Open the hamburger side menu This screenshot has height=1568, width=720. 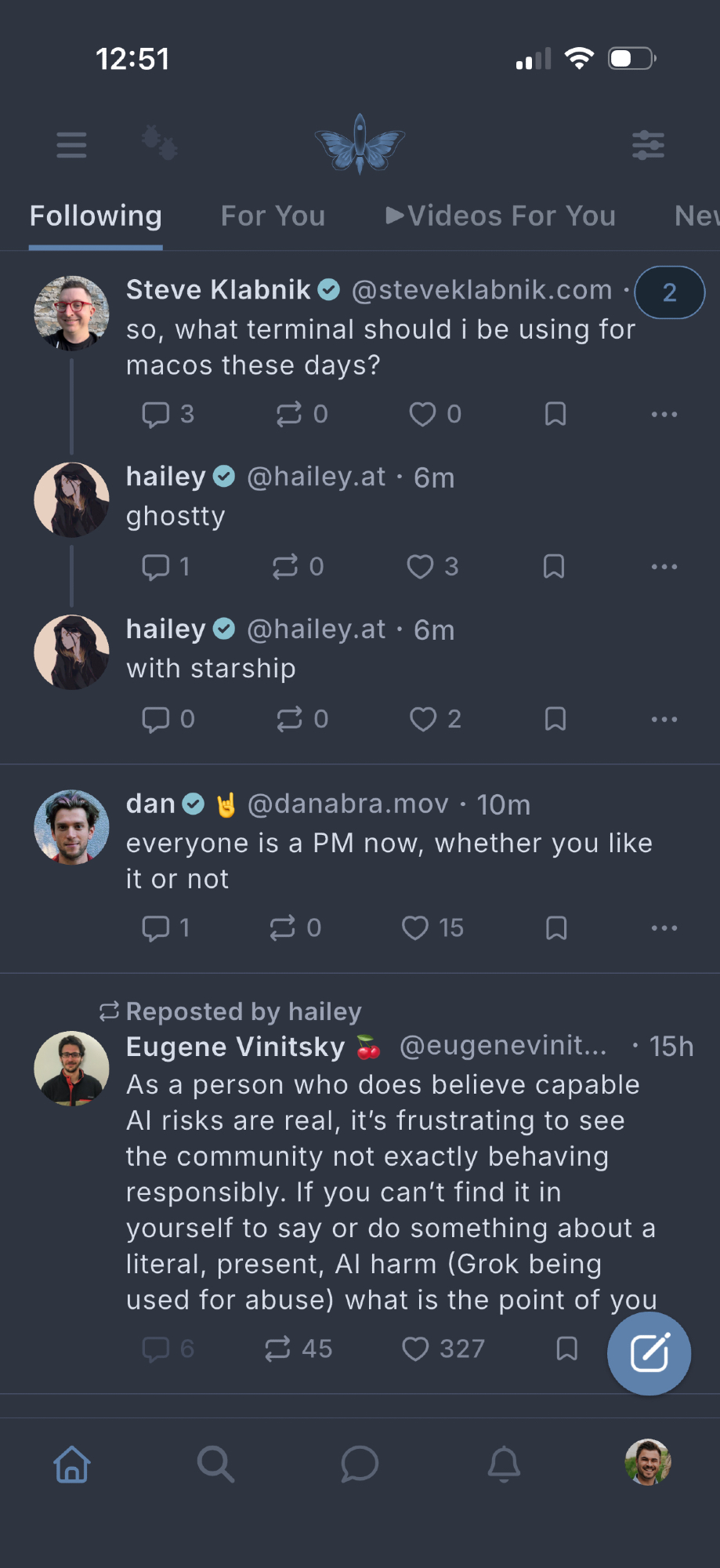coord(71,145)
